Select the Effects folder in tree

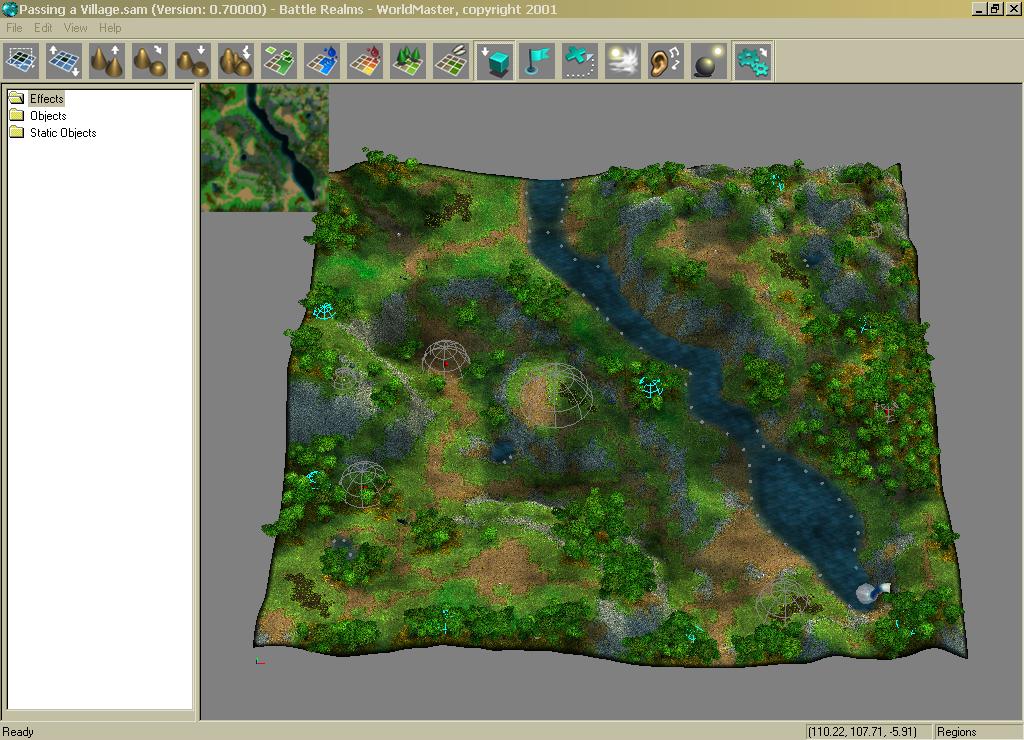point(46,99)
